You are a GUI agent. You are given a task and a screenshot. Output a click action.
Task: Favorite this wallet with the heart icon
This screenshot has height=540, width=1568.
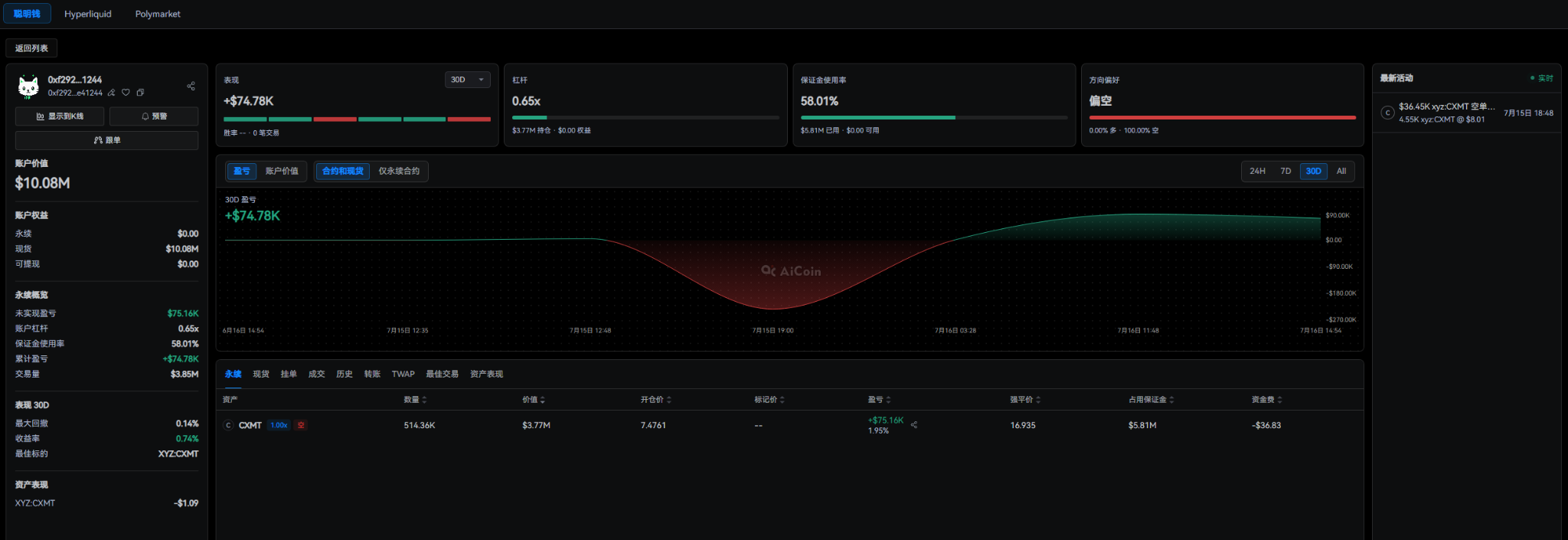point(126,93)
